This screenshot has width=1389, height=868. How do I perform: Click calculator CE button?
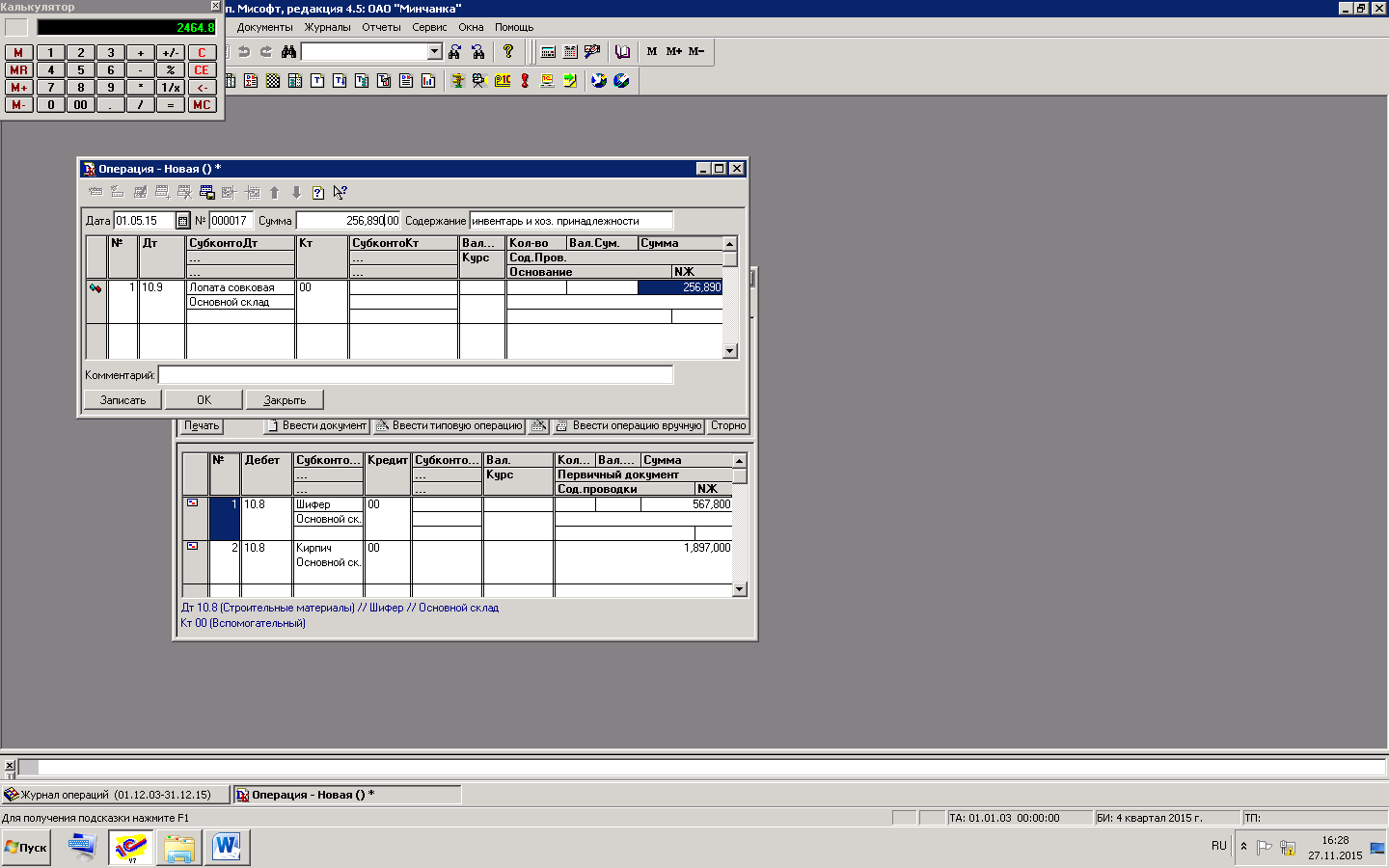coord(202,70)
